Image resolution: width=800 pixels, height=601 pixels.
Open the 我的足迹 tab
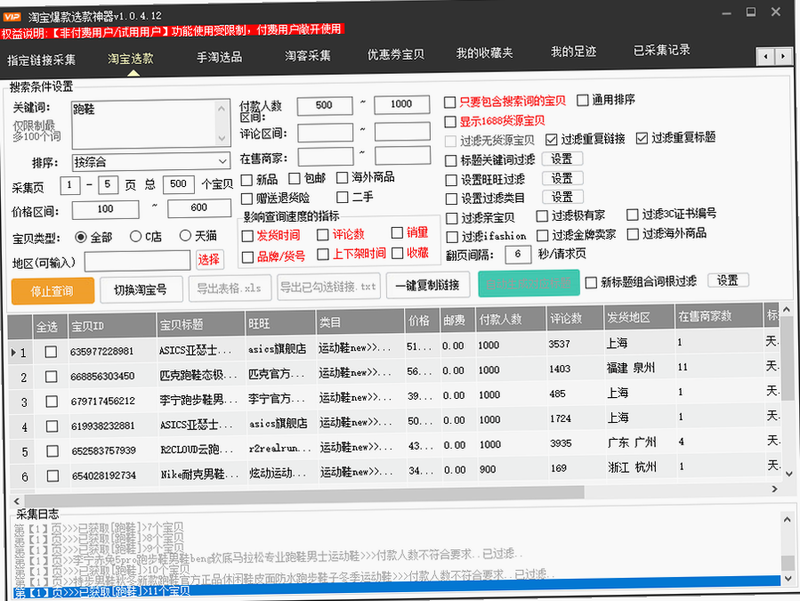tap(573, 51)
